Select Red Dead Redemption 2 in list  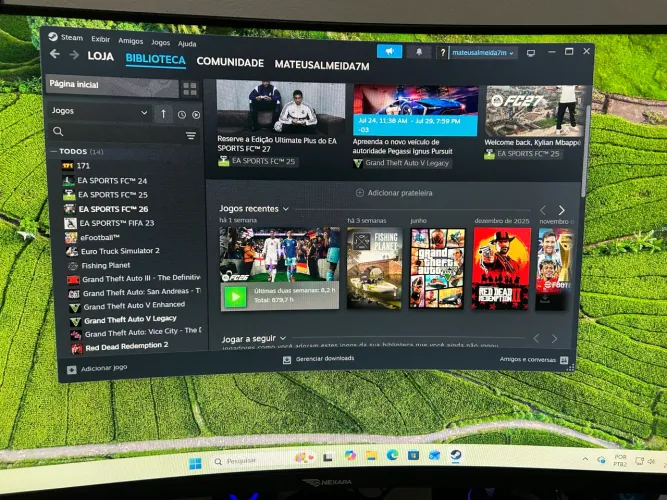coord(126,346)
